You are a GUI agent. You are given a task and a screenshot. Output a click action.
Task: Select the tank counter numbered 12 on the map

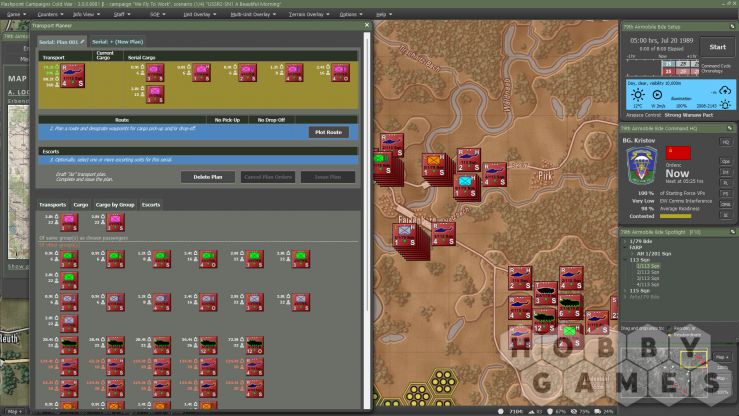pos(544,322)
